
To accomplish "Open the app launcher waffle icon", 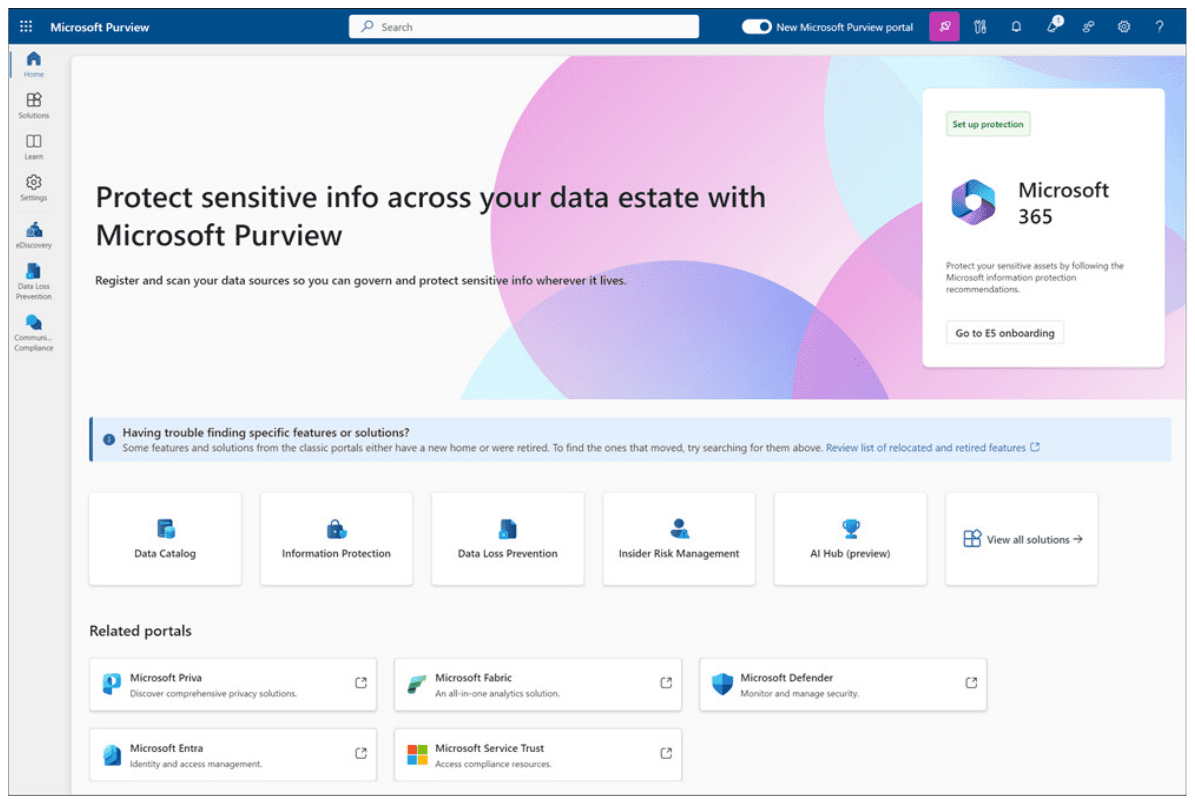I will pyautogui.click(x=26, y=27).
